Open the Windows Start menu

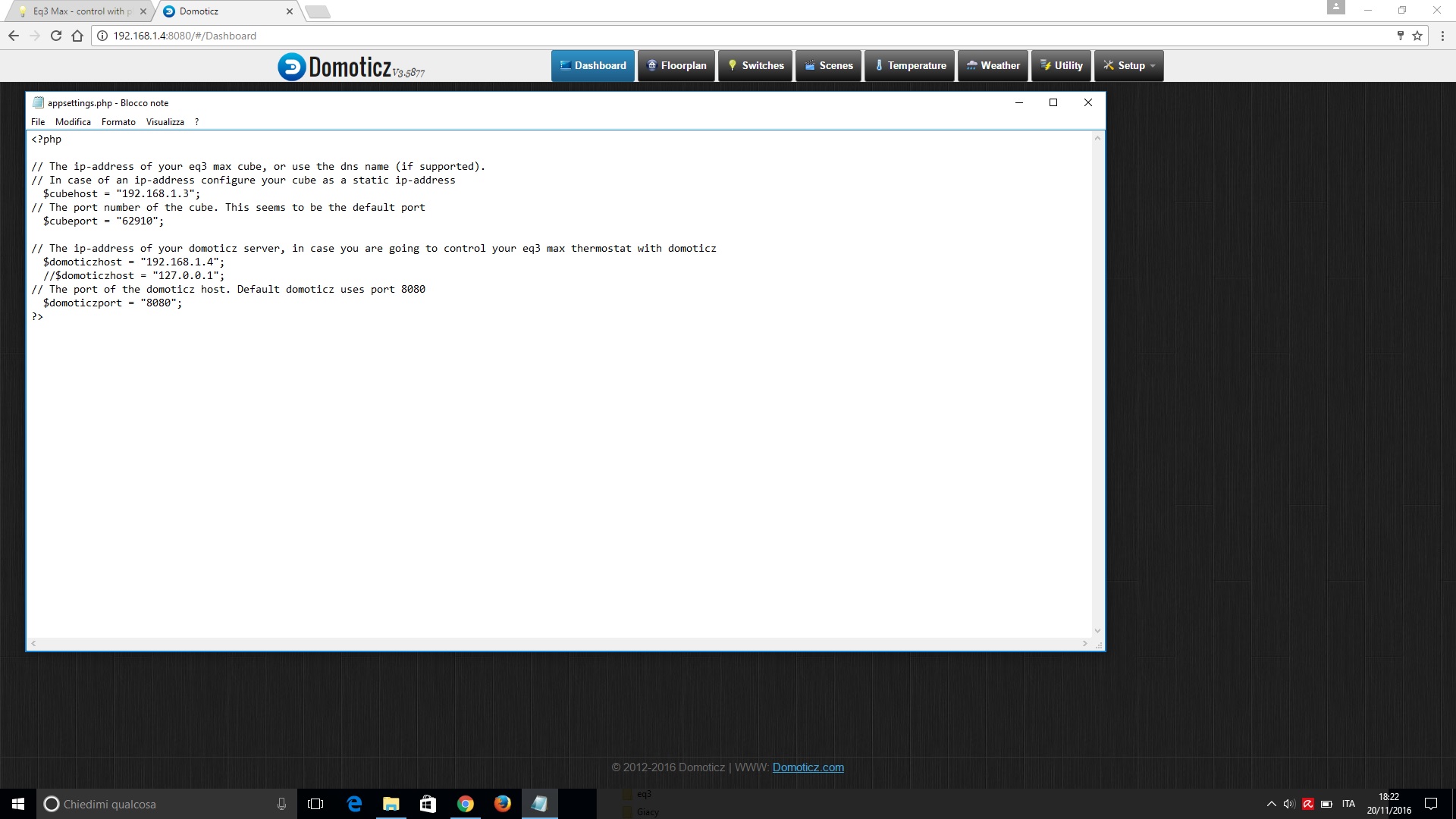pyautogui.click(x=18, y=804)
